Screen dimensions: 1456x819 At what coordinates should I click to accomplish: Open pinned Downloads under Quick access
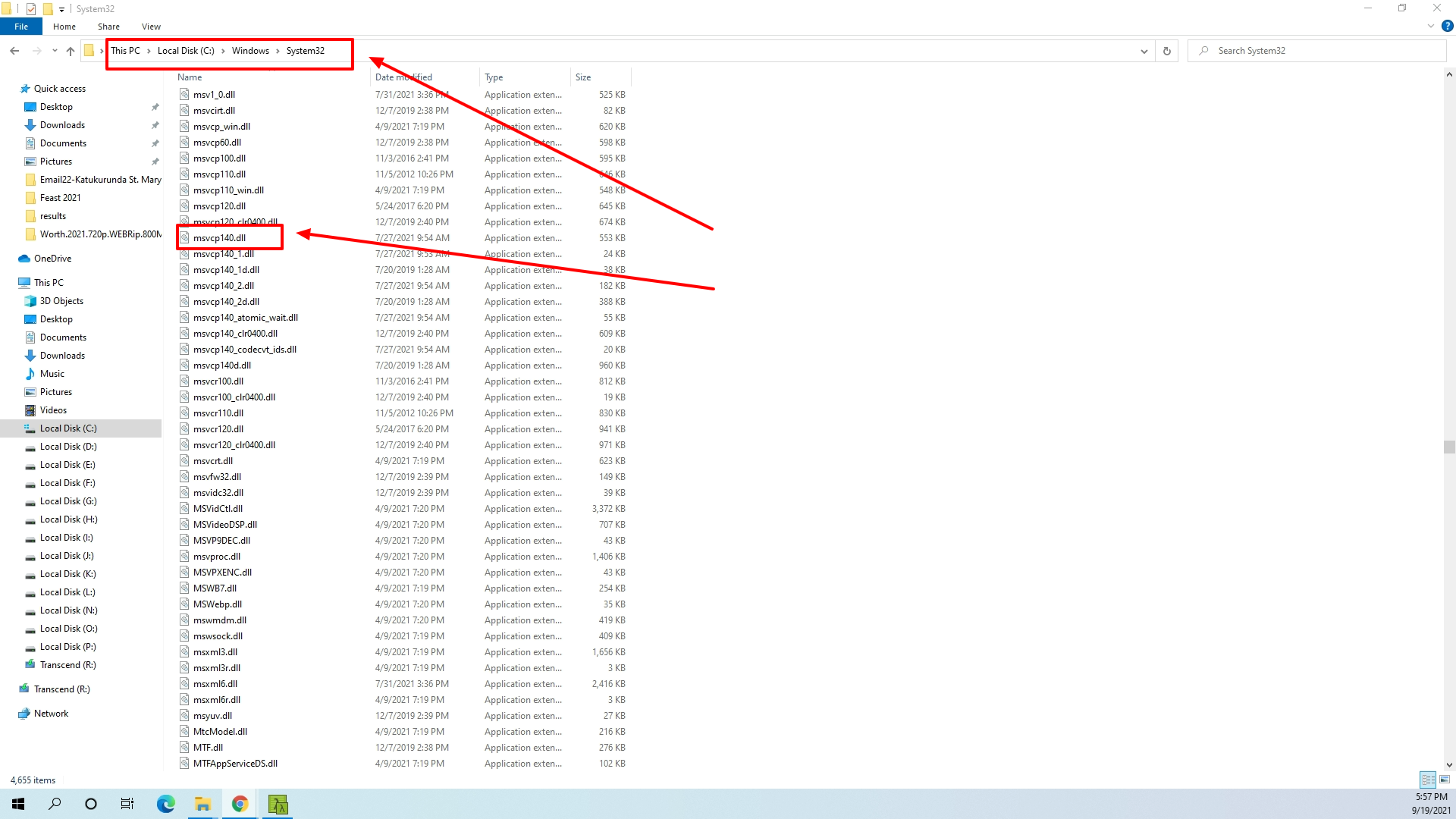pyautogui.click(x=62, y=125)
